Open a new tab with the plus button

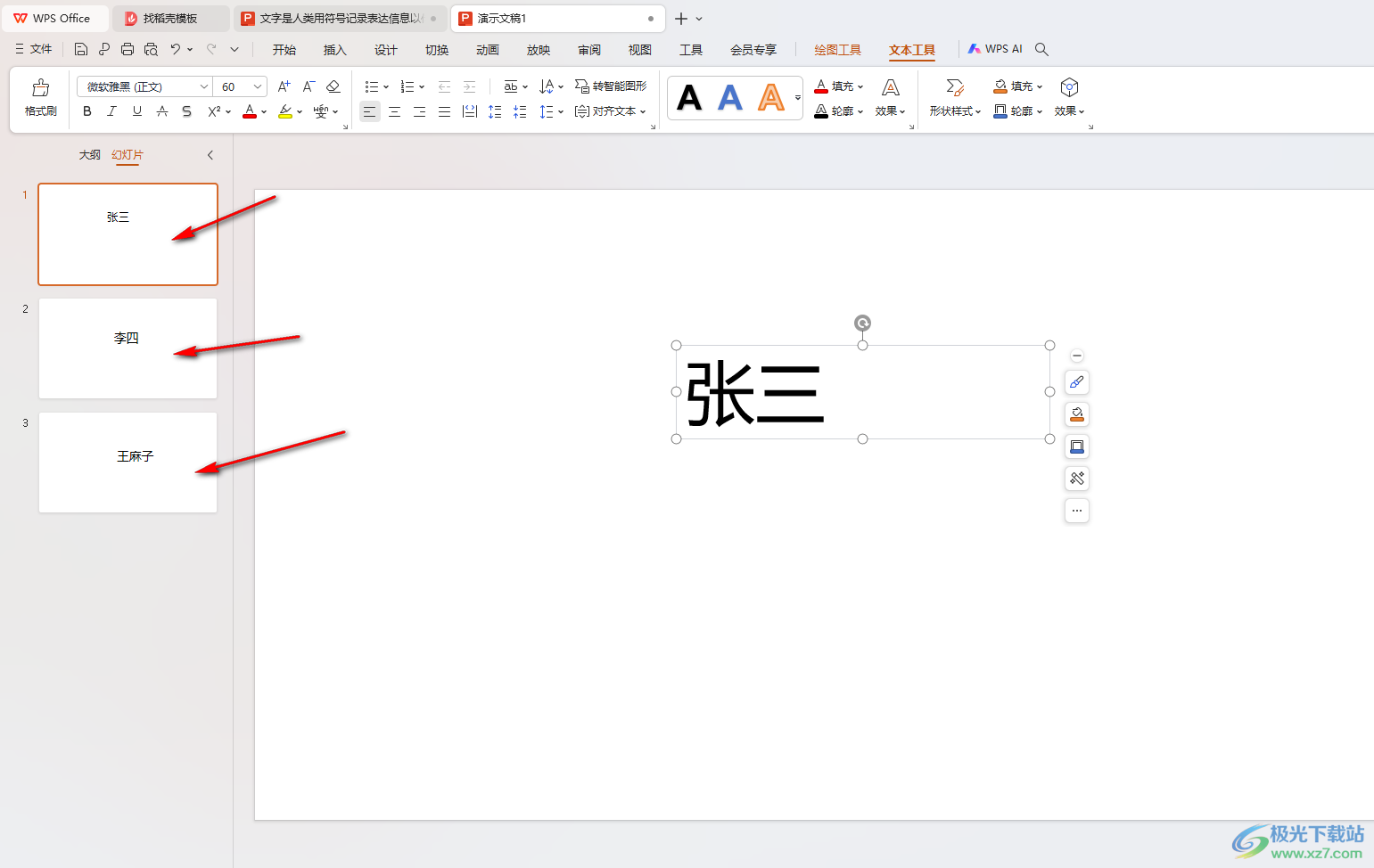pyautogui.click(x=681, y=19)
